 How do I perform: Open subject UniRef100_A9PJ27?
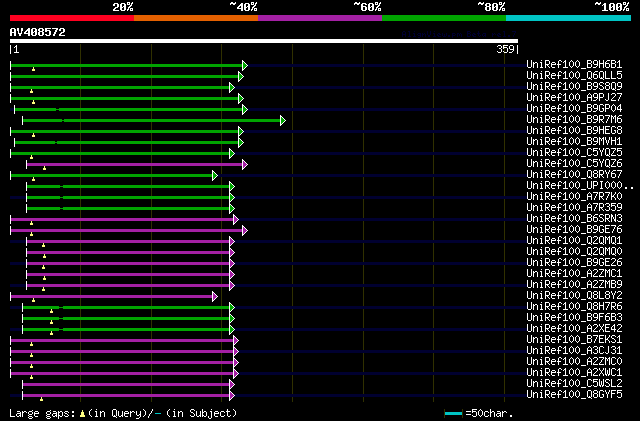(x=574, y=97)
